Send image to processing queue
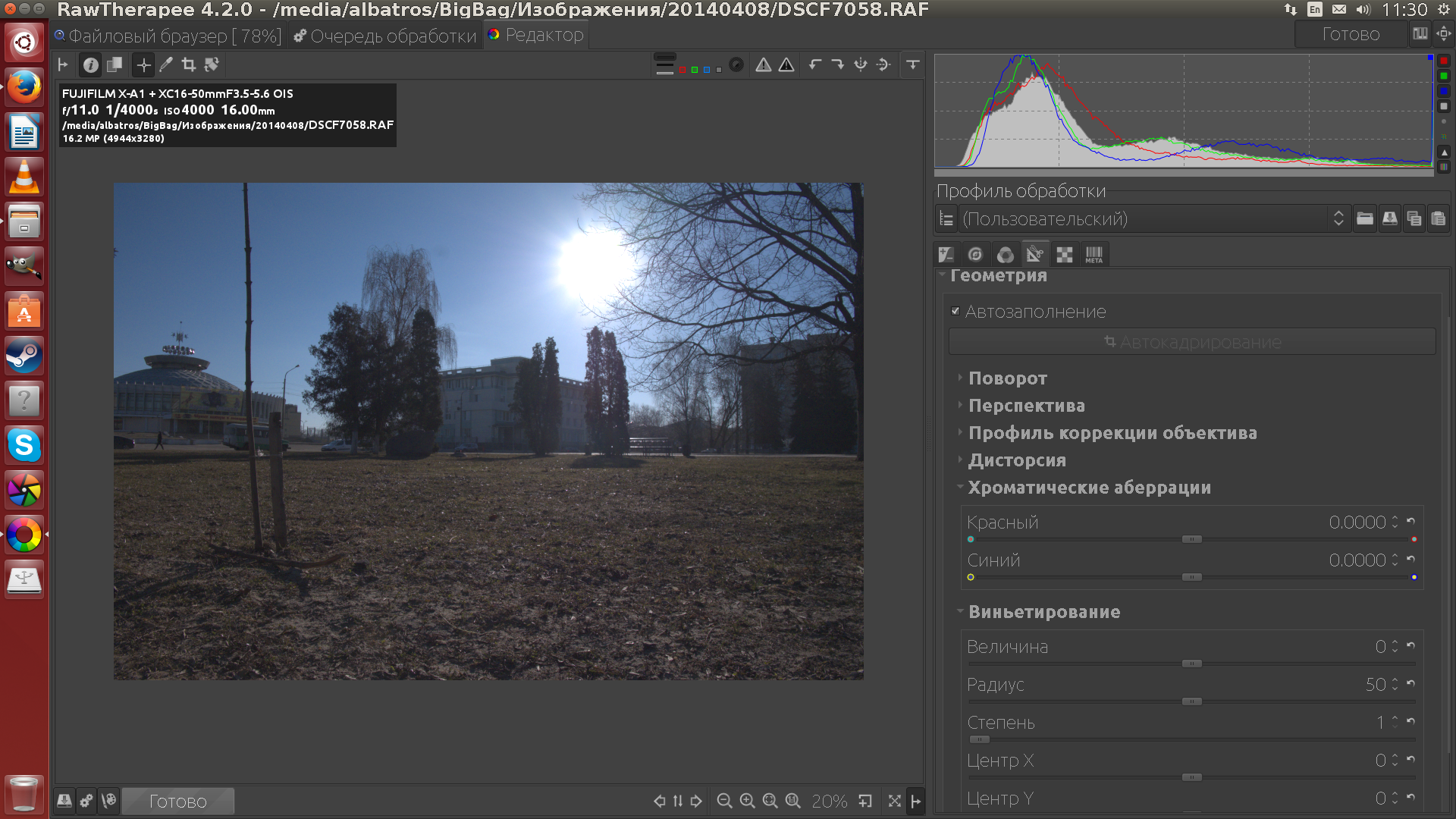 click(x=86, y=801)
